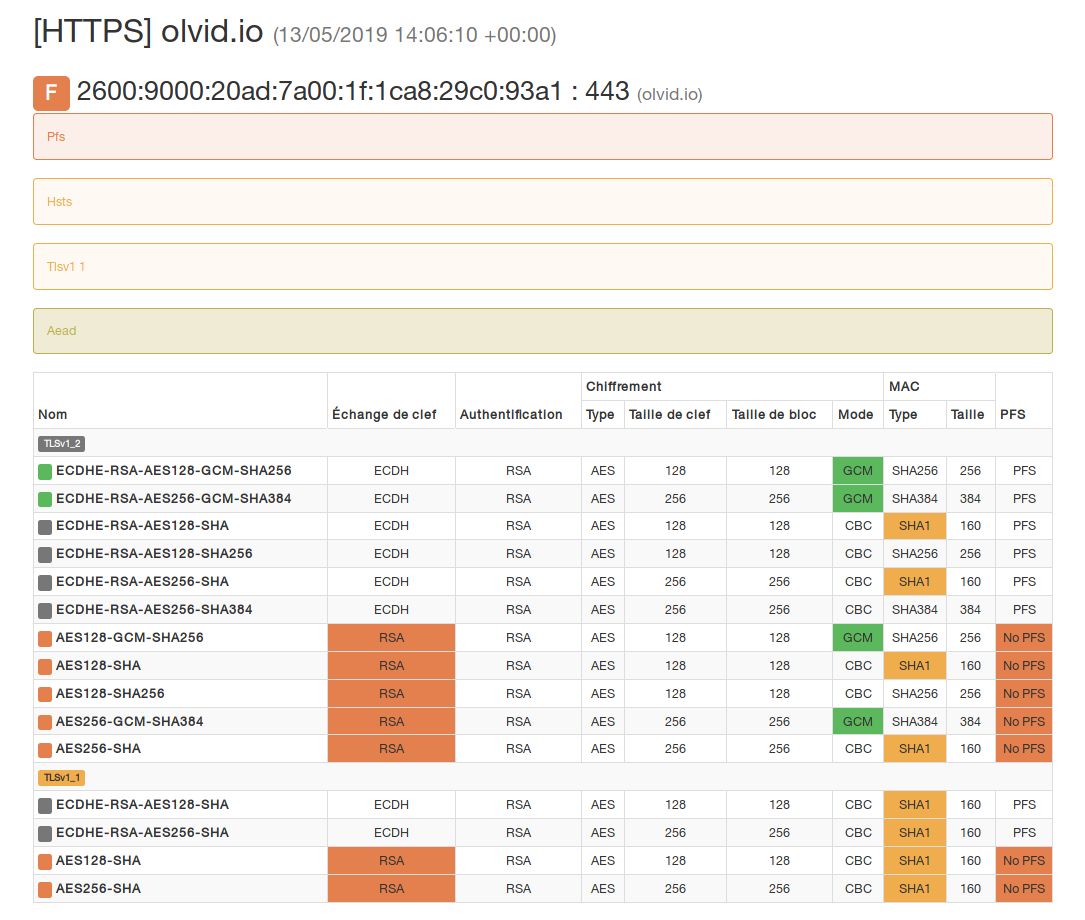Click green square beside ECDHE-RSA-AES128-GCM-SHA256
1085x920 pixels.
(x=45, y=471)
